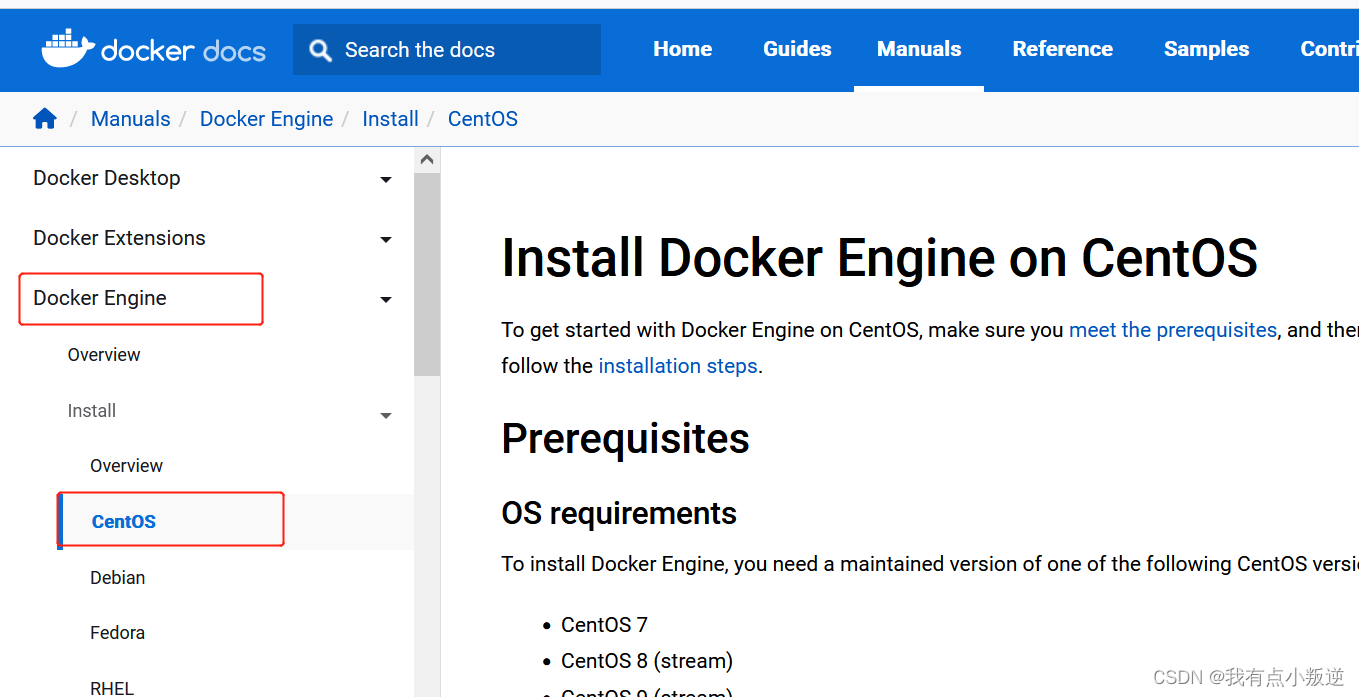This screenshot has width=1359, height=697.
Task: Select Docker Engine in sidebar
Action: coord(100,298)
